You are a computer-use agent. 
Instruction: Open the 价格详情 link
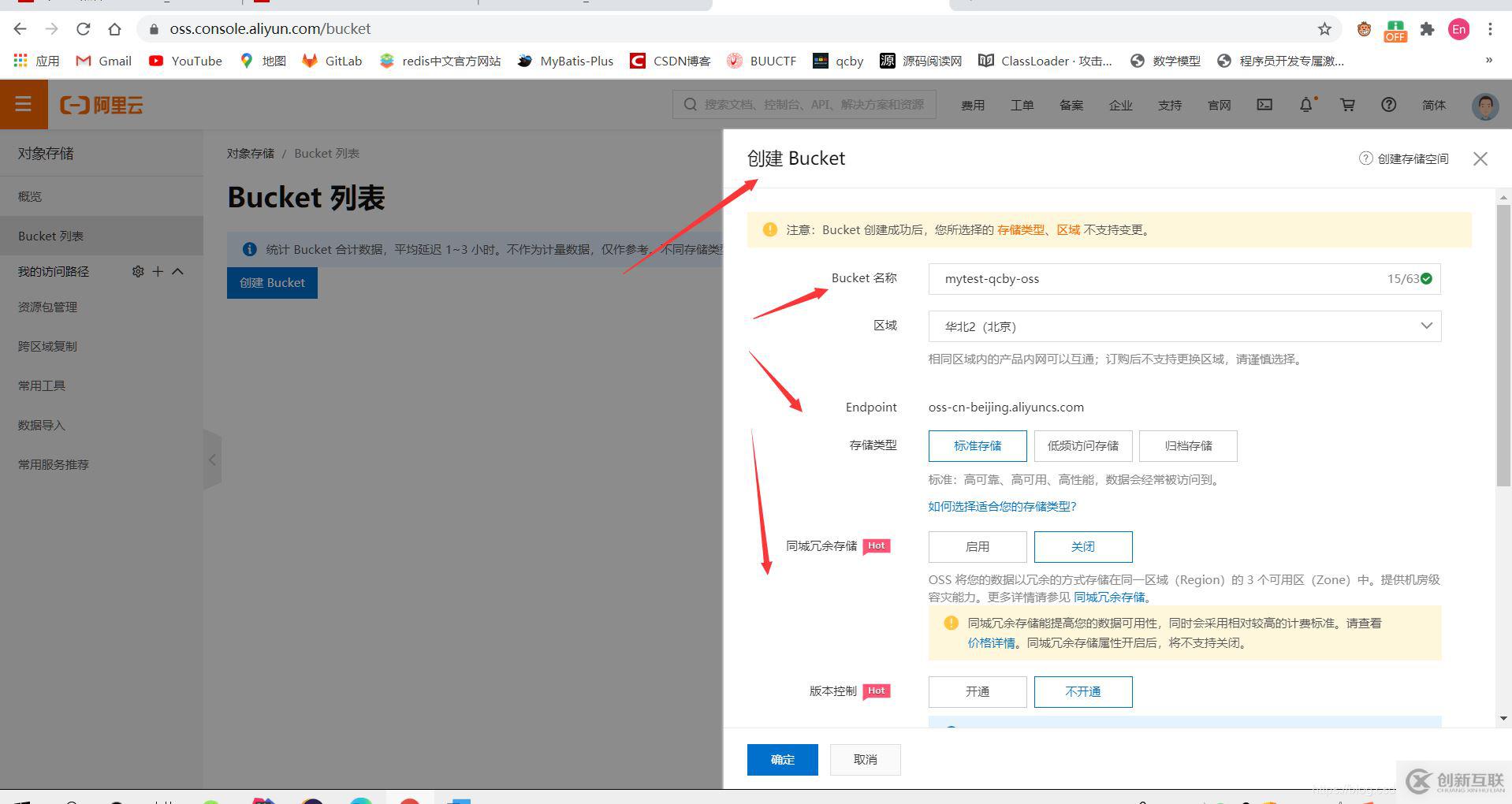coord(992,642)
